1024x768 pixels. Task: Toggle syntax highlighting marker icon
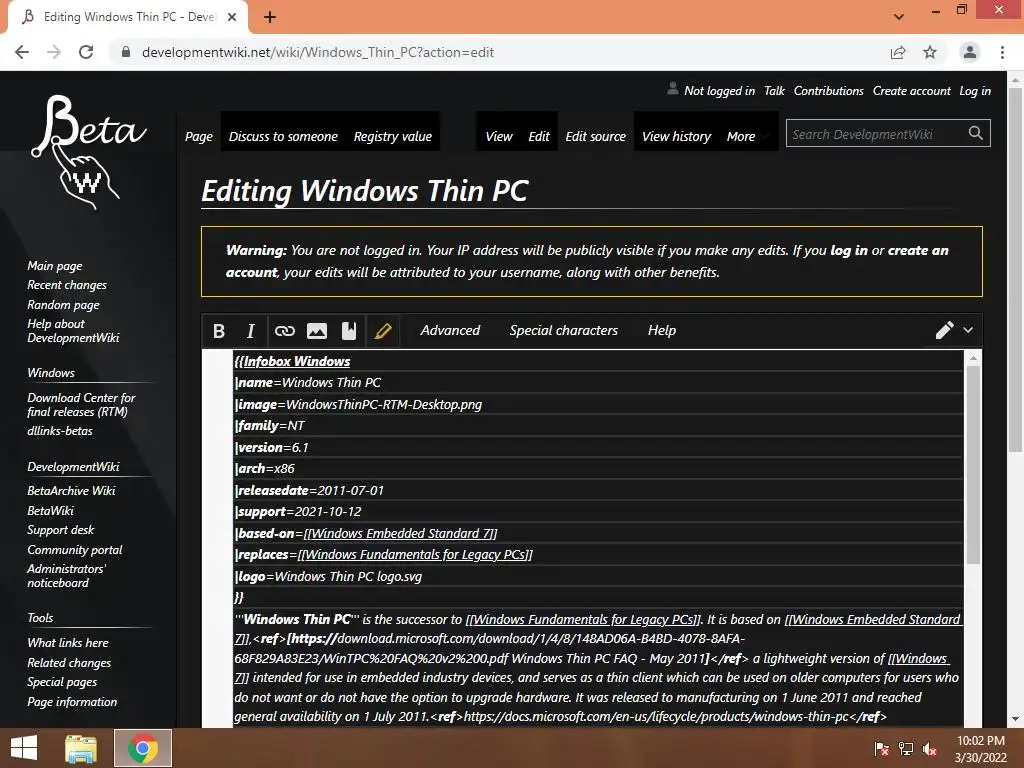click(383, 331)
